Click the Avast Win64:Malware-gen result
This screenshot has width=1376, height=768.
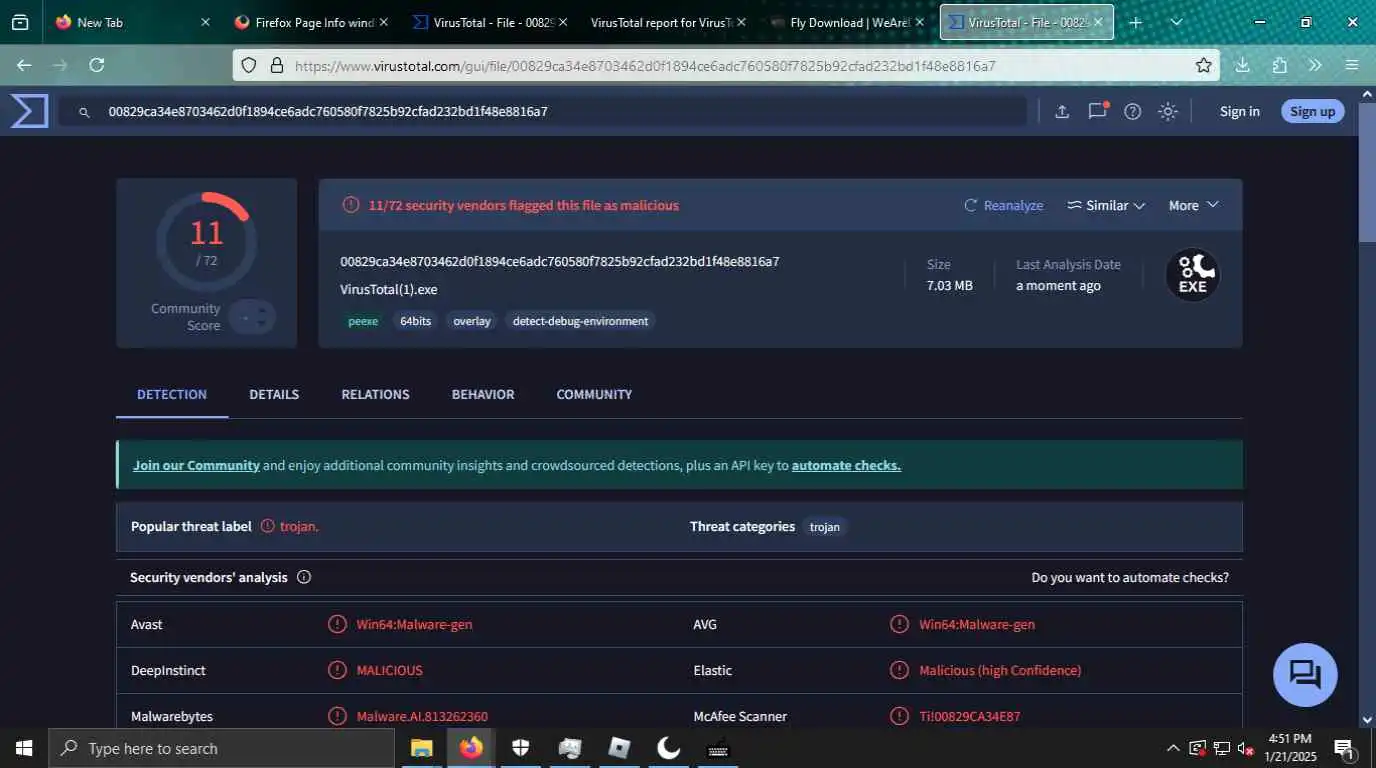(x=414, y=624)
